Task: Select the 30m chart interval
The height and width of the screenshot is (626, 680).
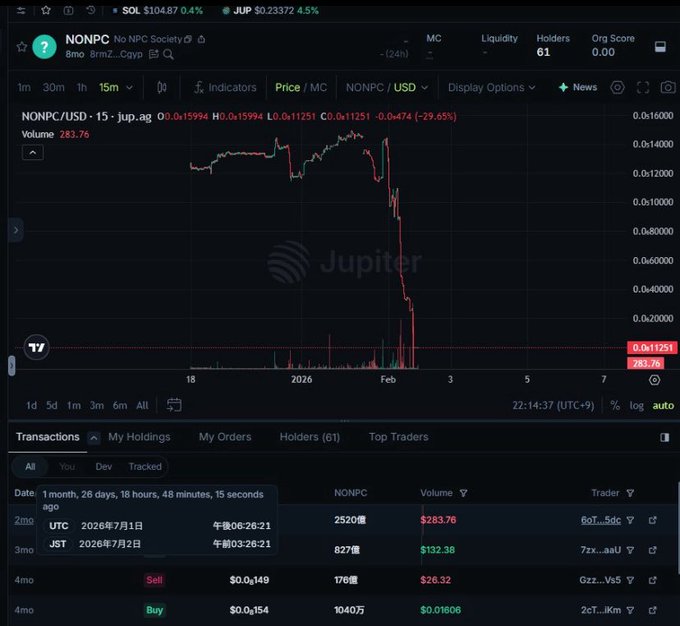Action: [53, 88]
